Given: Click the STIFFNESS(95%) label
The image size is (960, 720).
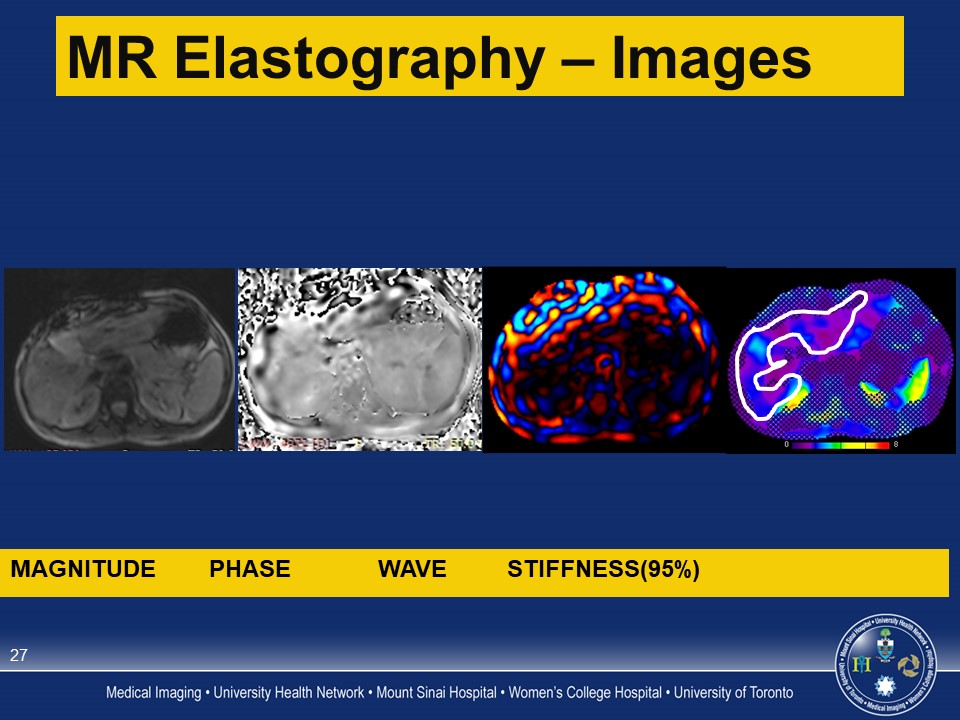Looking at the screenshot, I should [x=603, y=570].
